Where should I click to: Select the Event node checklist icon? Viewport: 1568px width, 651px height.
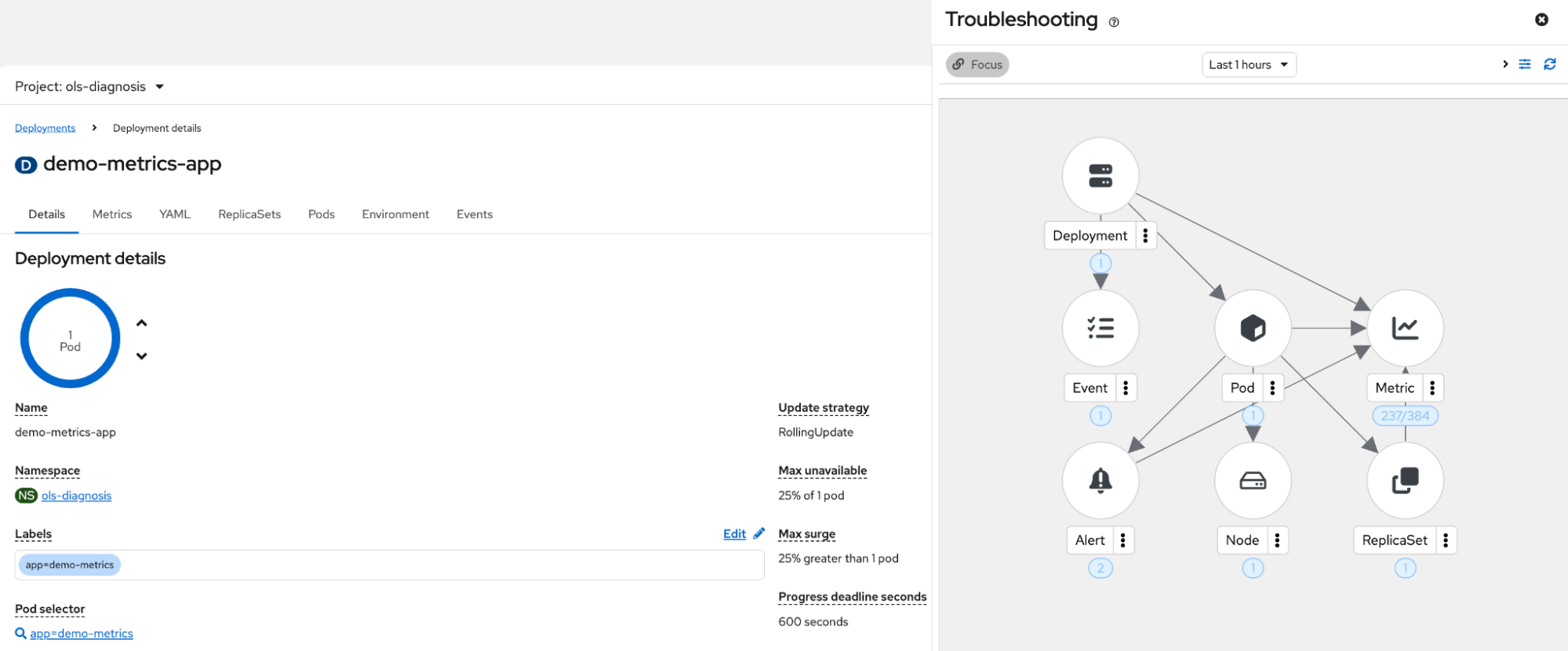[x=1101, y=328]
